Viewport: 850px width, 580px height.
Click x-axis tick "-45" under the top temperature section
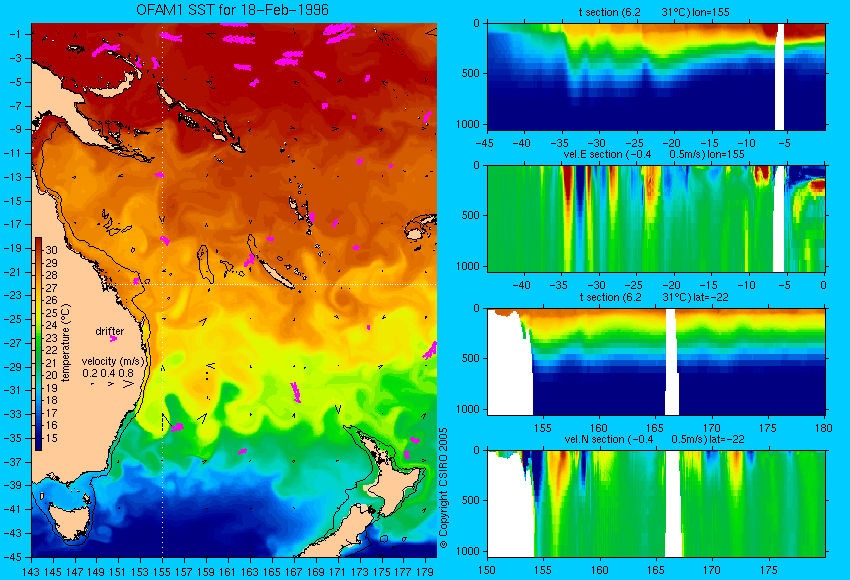tap(487, 144)
